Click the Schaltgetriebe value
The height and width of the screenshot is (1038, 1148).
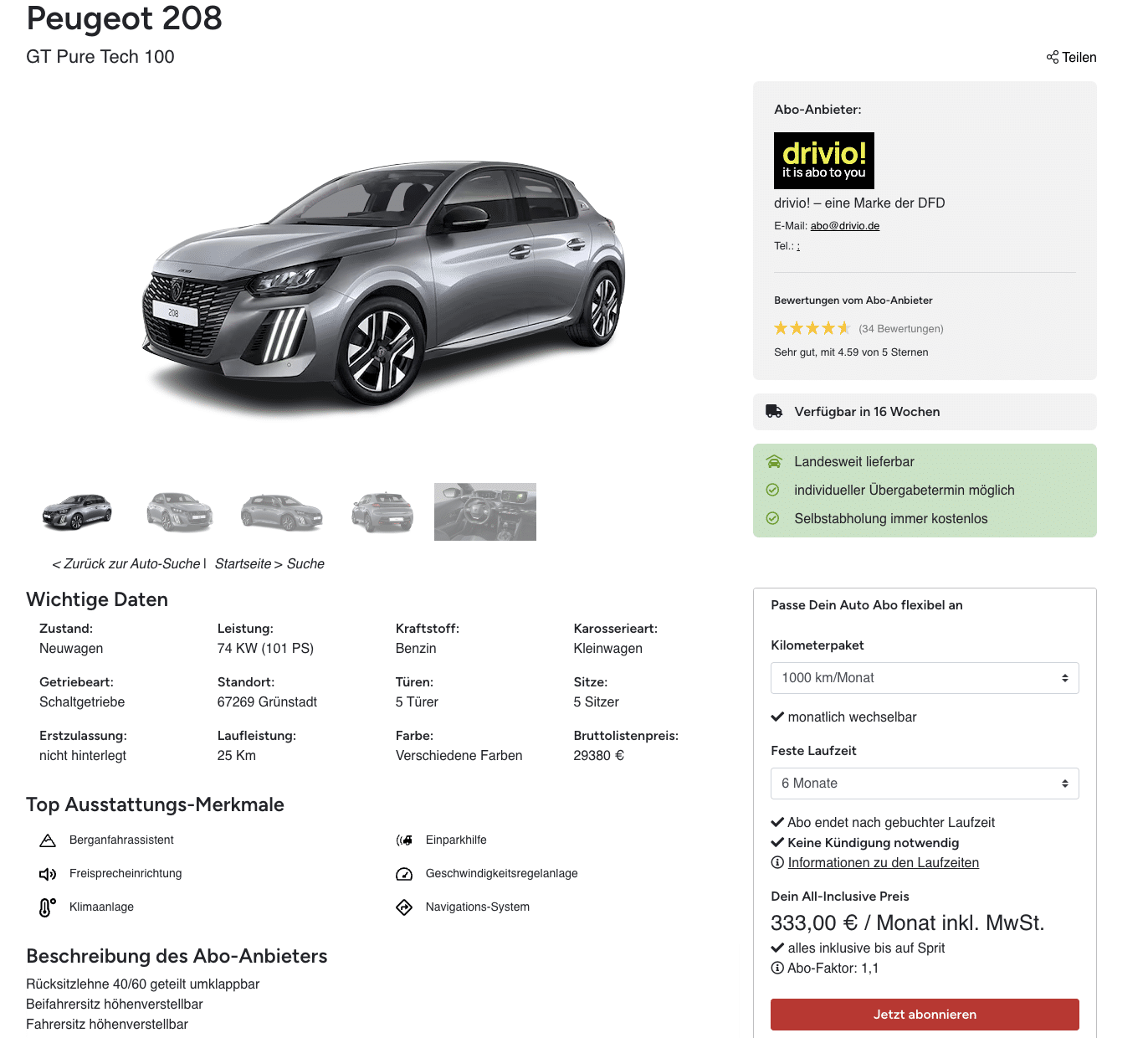(x=82, y=702)
